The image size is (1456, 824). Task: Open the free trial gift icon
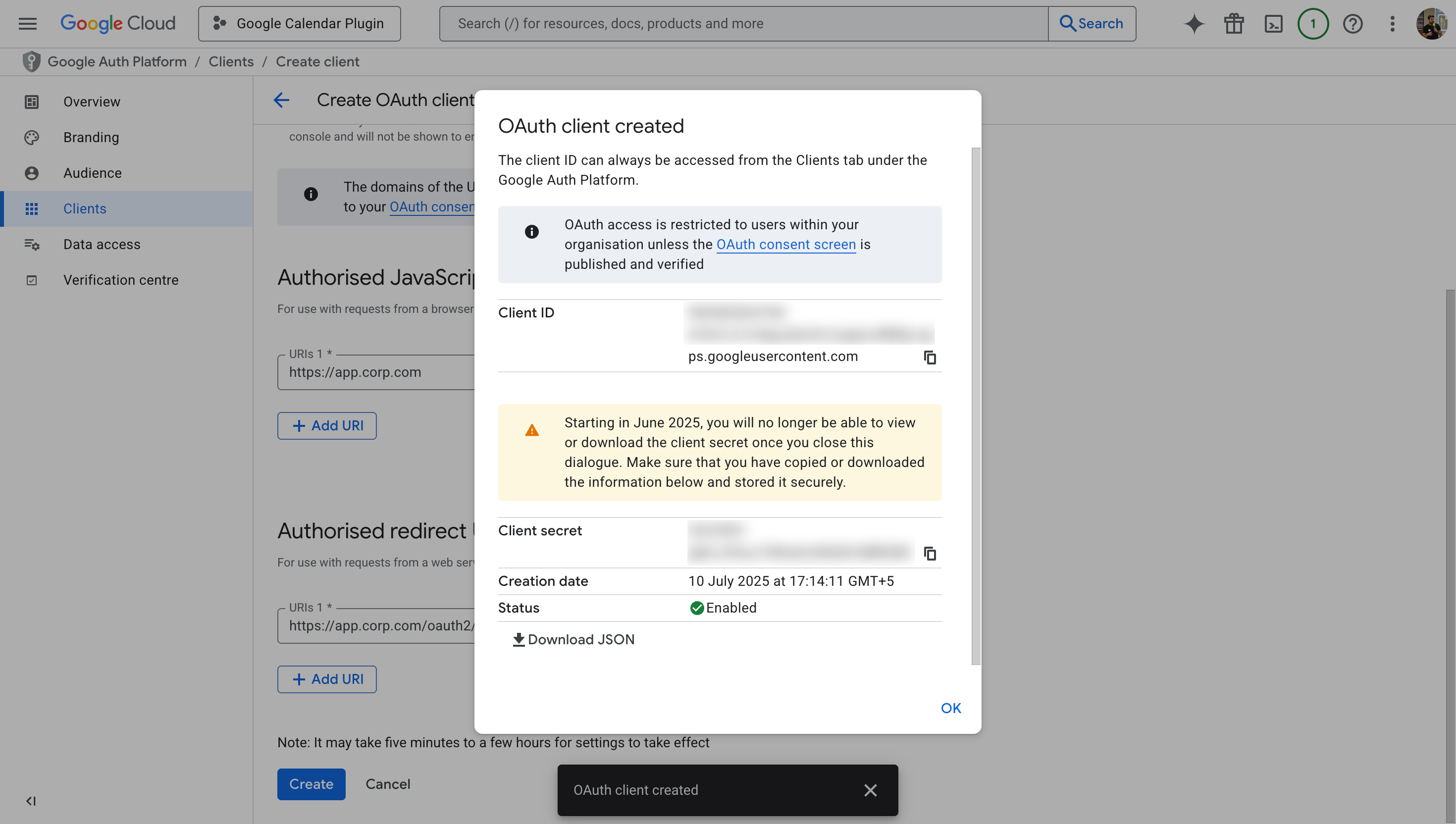(x=1234, y=24)
